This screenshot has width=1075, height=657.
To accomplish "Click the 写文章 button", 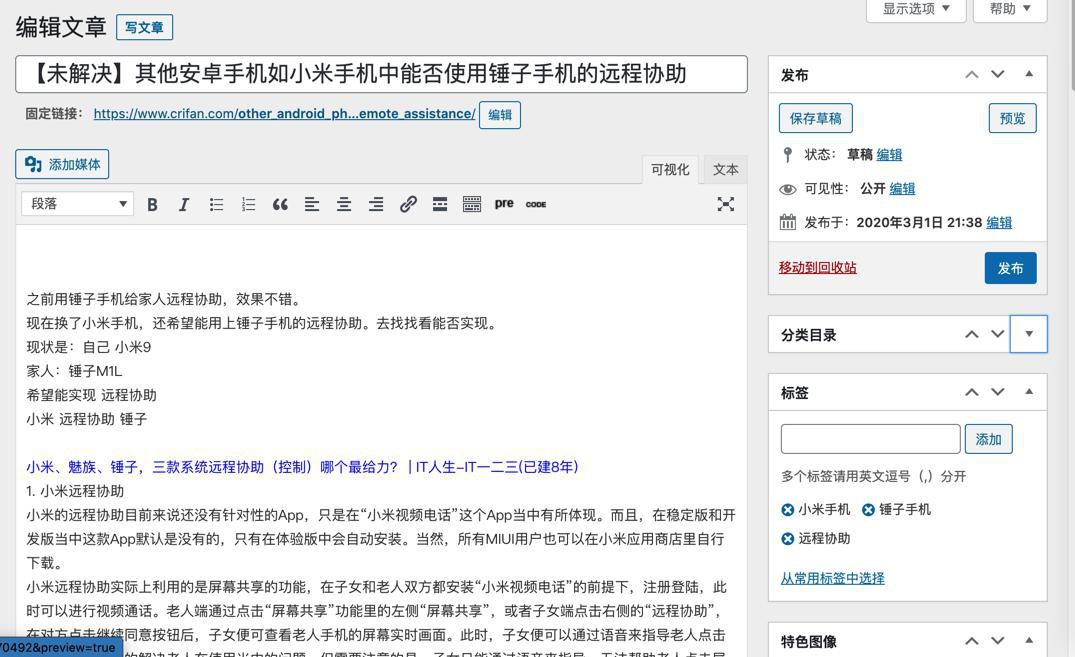I will pyautogui.click(x=144, y=27).
